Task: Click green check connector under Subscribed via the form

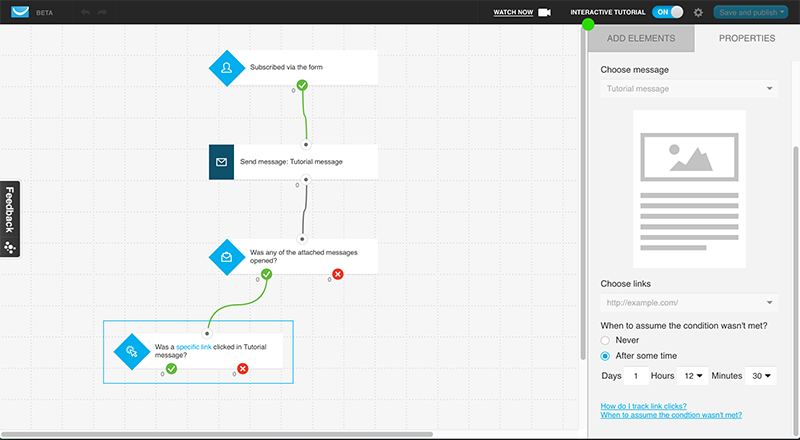Action: coord(302,85)
